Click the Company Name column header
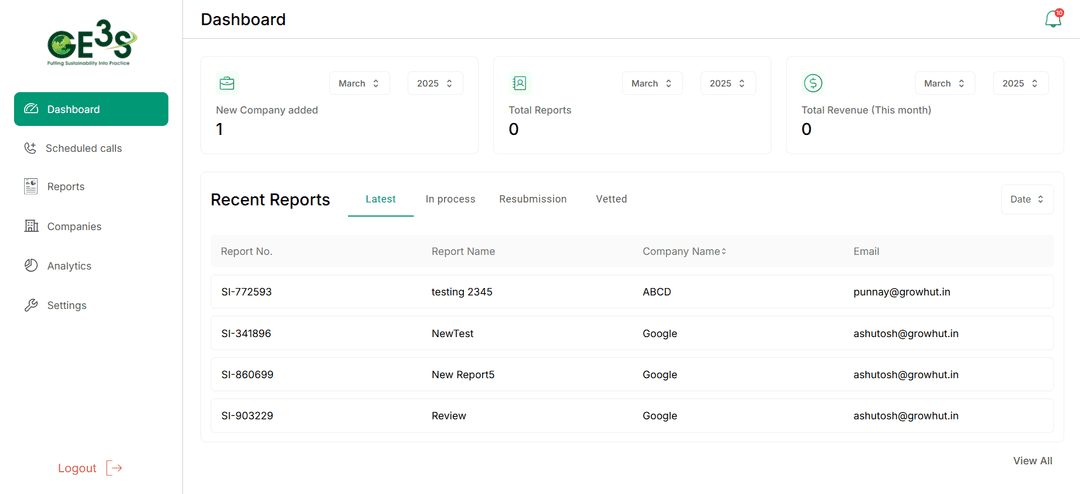1080x494 pixels. pyautogui.click(x=681, y=251)
